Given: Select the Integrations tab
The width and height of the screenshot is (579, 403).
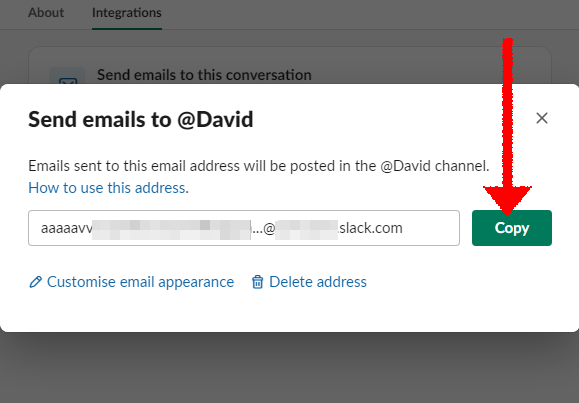Looking at the screenshot, I should coord(127,13).
